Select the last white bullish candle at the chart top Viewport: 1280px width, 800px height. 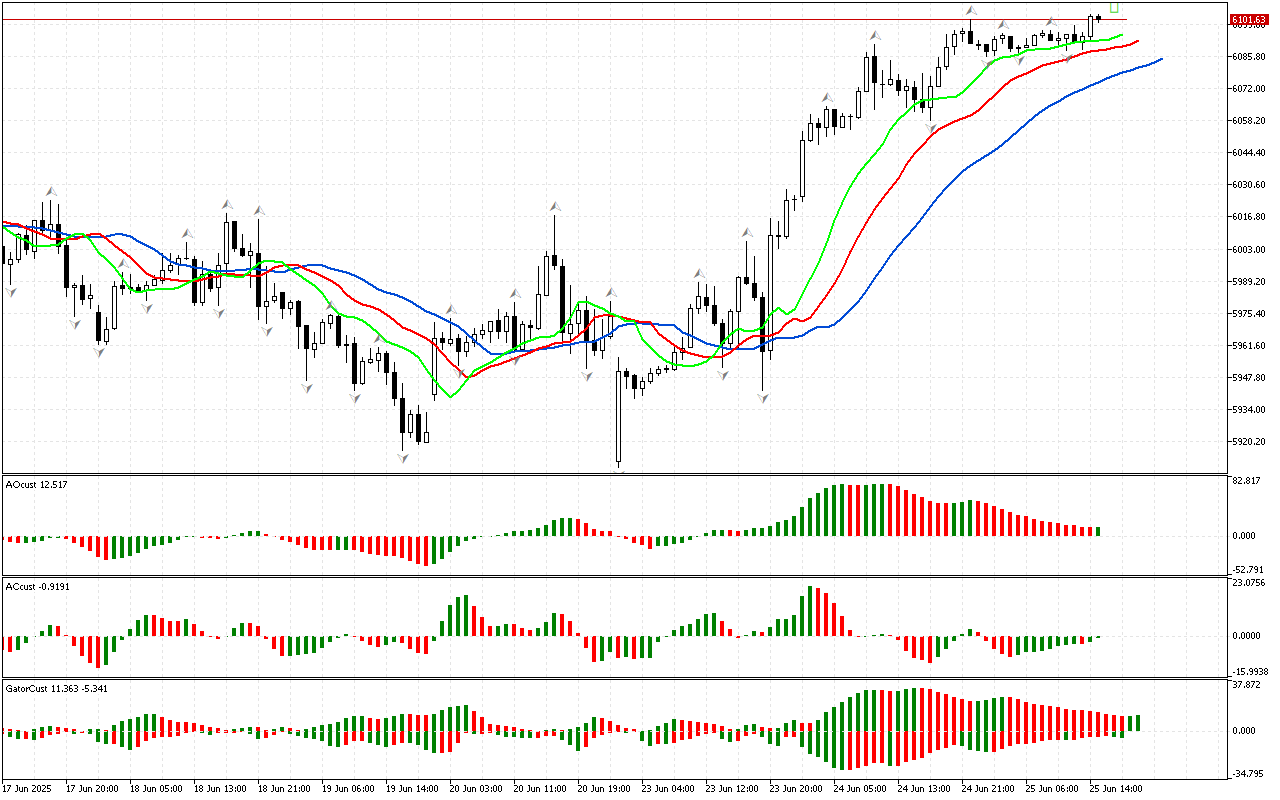coord(1091,27)
